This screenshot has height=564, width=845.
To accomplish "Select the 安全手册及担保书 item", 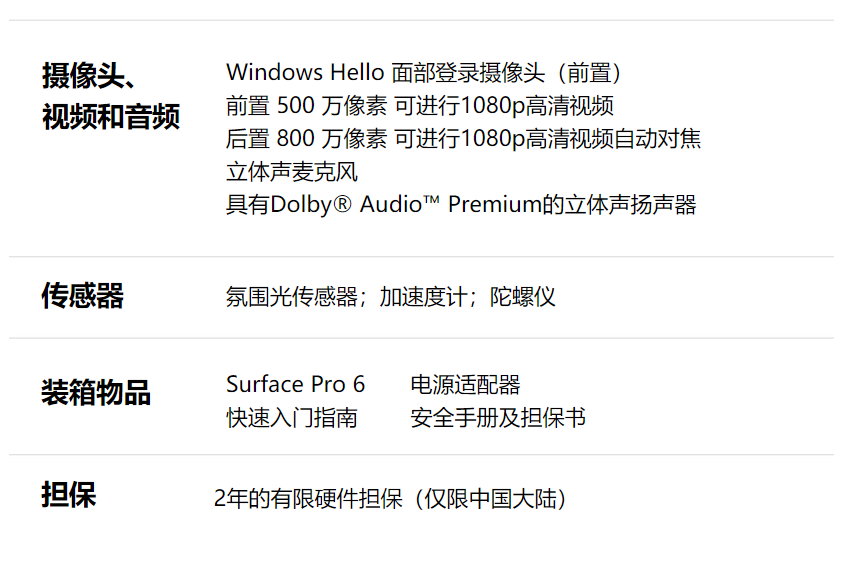I will point(498,417).
